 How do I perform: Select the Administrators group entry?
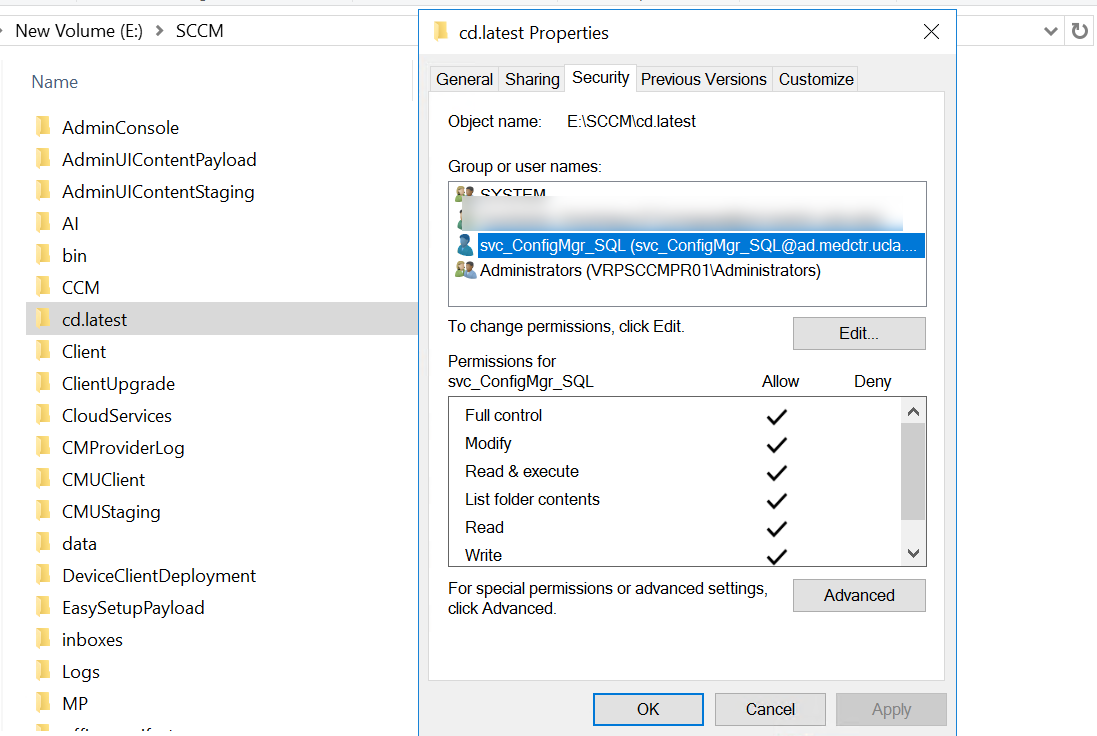coord(614,270)
